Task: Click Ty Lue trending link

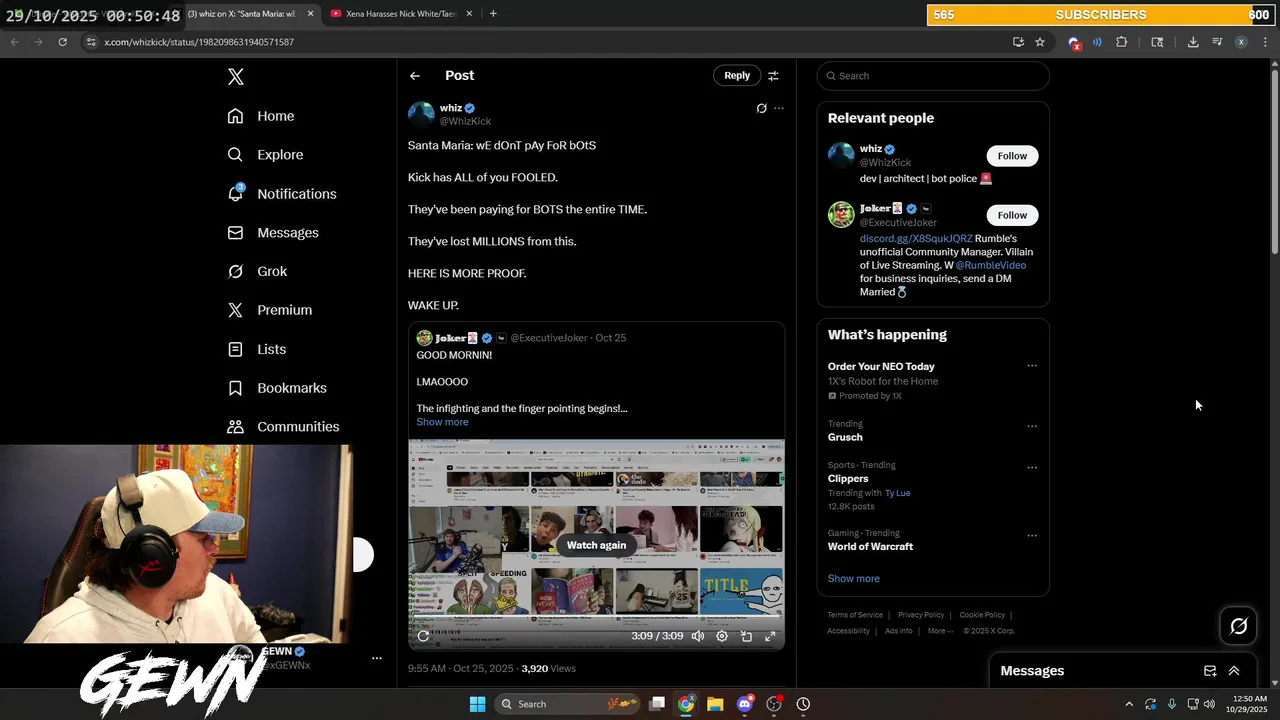Action: [x=898, y=493]
